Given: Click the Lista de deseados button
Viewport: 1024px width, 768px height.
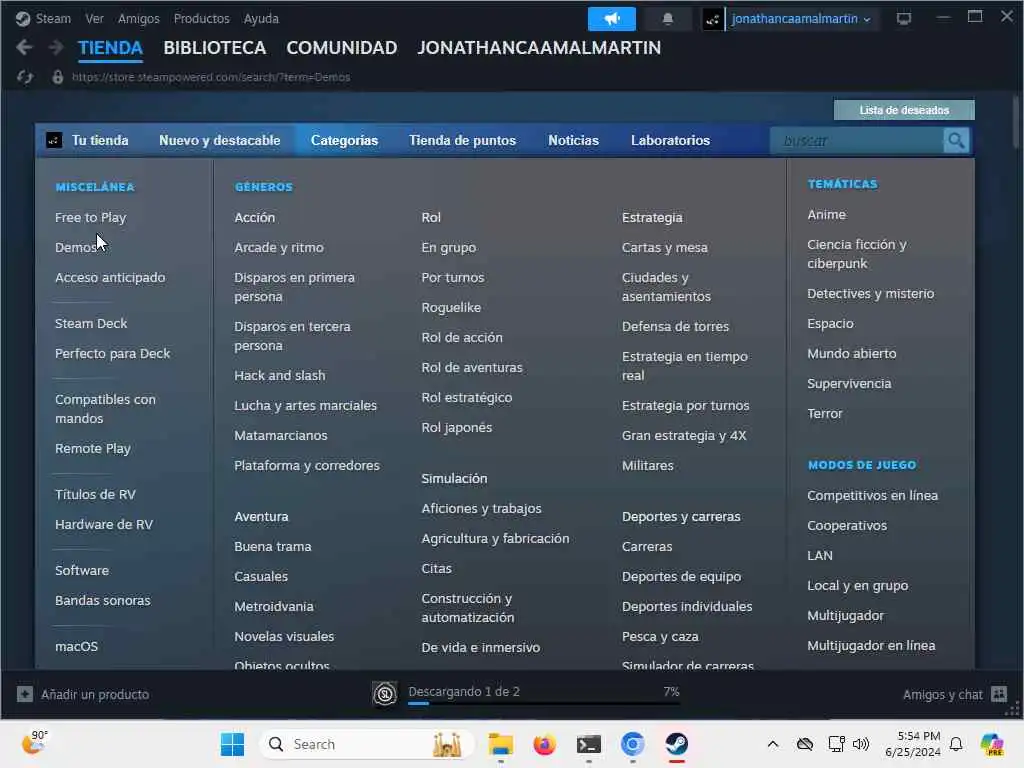Looking at the screenshot, I should [904, 110].
